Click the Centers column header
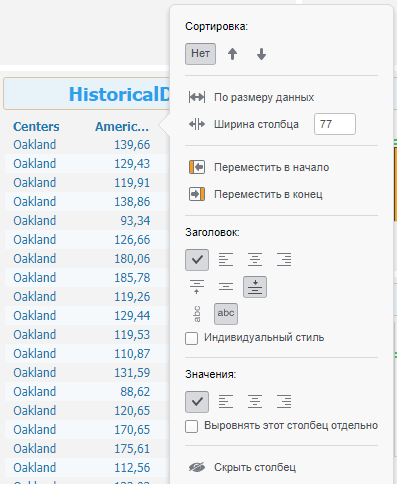 point(36,127)
